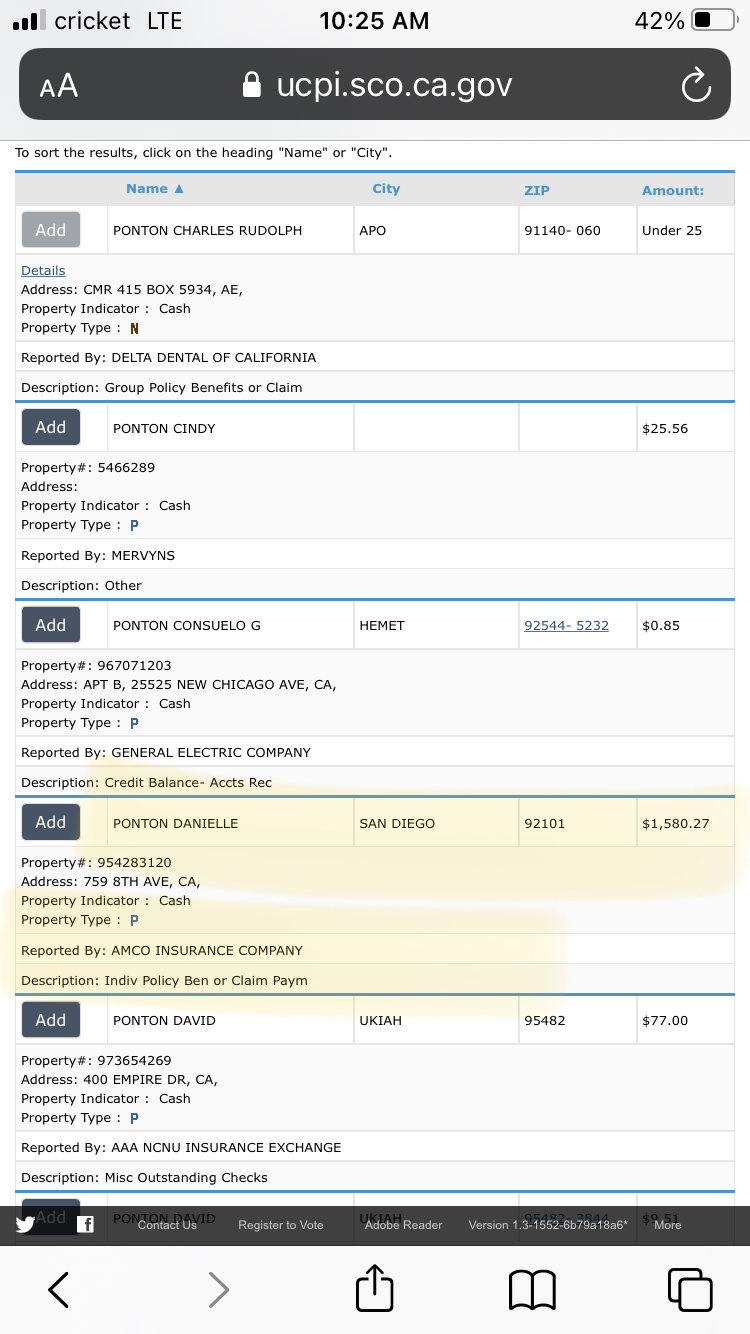
Task: Tap Property Type P under Ponton Cindy
Action: click(134, 525)
